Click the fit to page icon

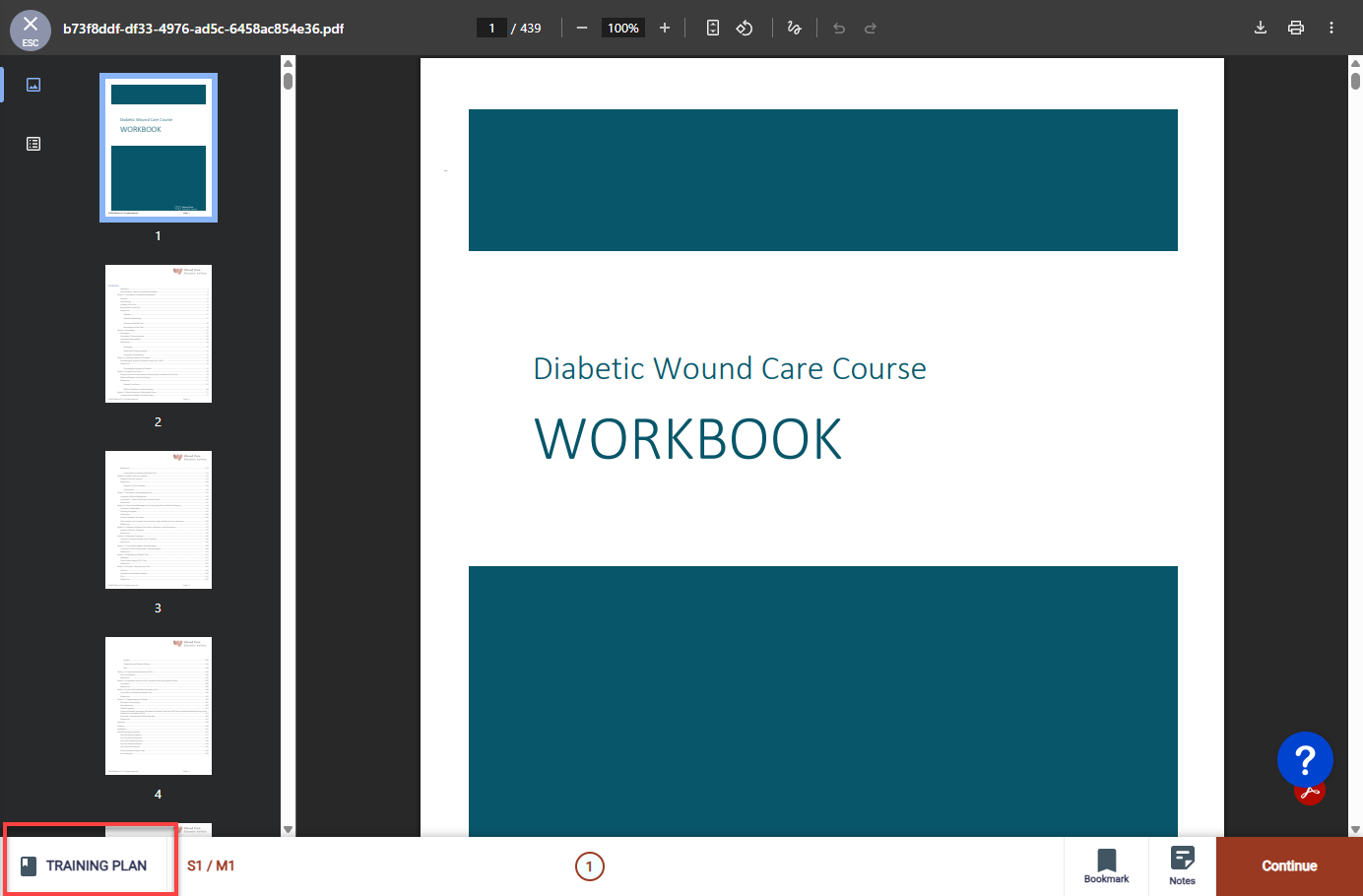(x=713, y=28)
